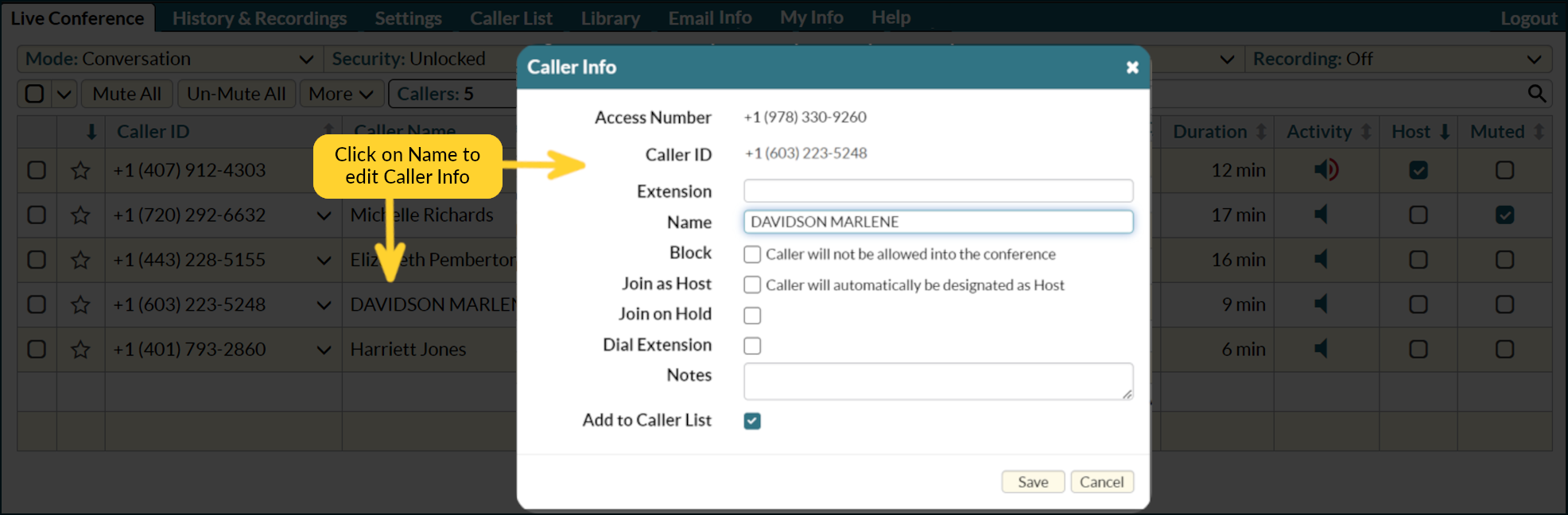
Task: Click the Un-Mute All button
Action: pyautogui.click(x=236, y=94)
